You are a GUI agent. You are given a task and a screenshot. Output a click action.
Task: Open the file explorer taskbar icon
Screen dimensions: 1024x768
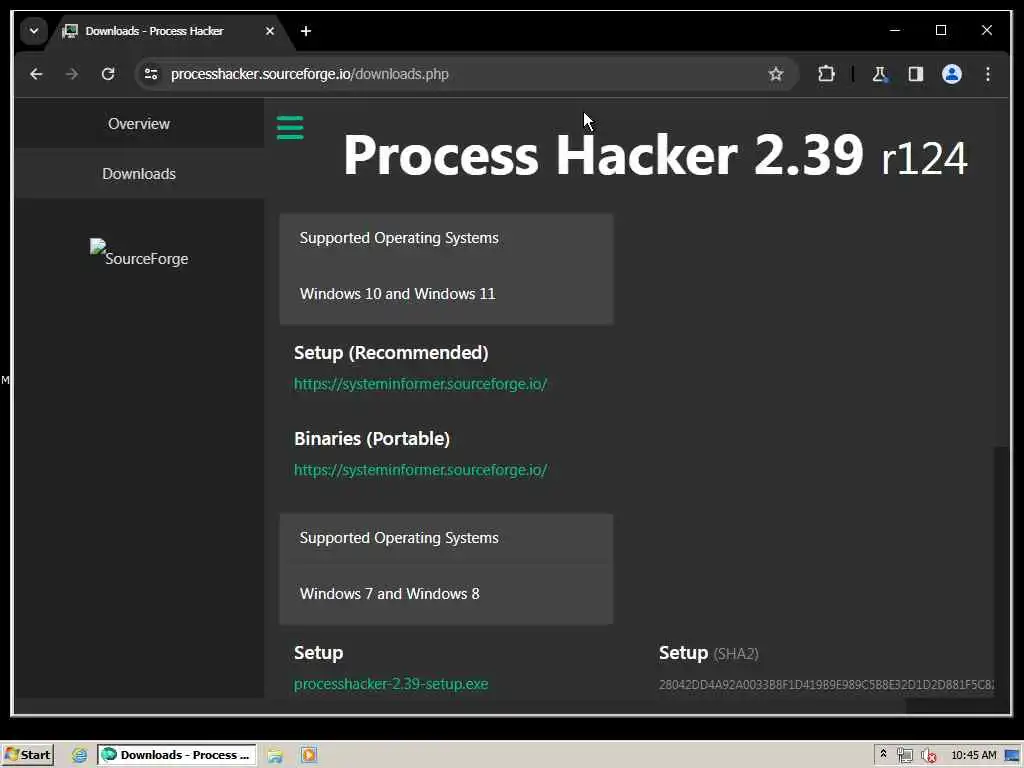point(275,755)
